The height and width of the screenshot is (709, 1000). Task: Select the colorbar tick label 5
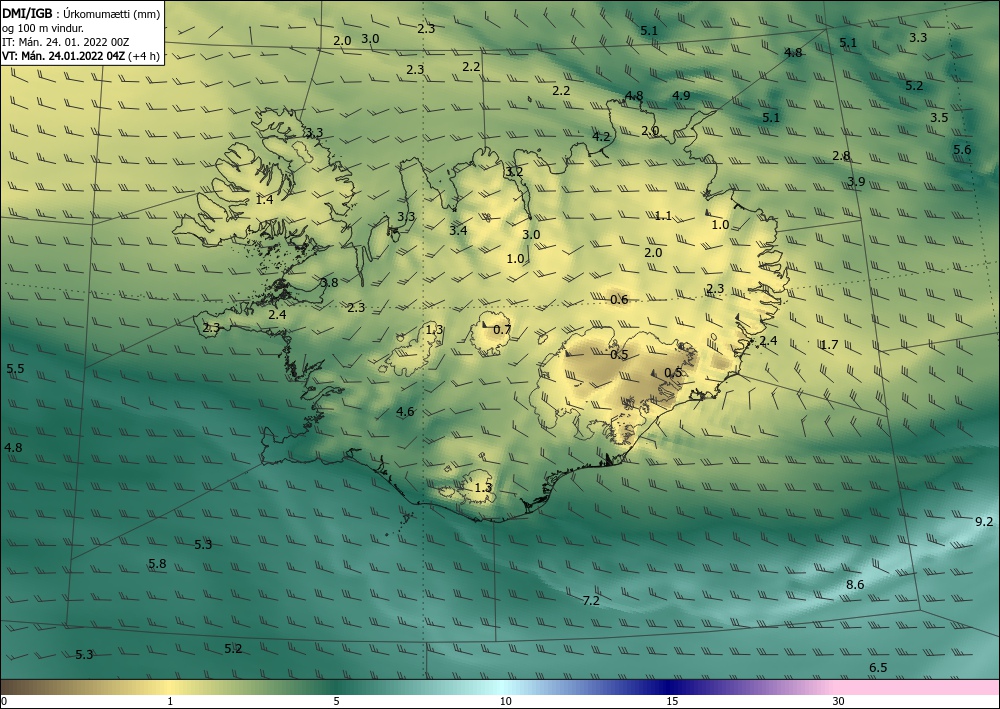336,701
